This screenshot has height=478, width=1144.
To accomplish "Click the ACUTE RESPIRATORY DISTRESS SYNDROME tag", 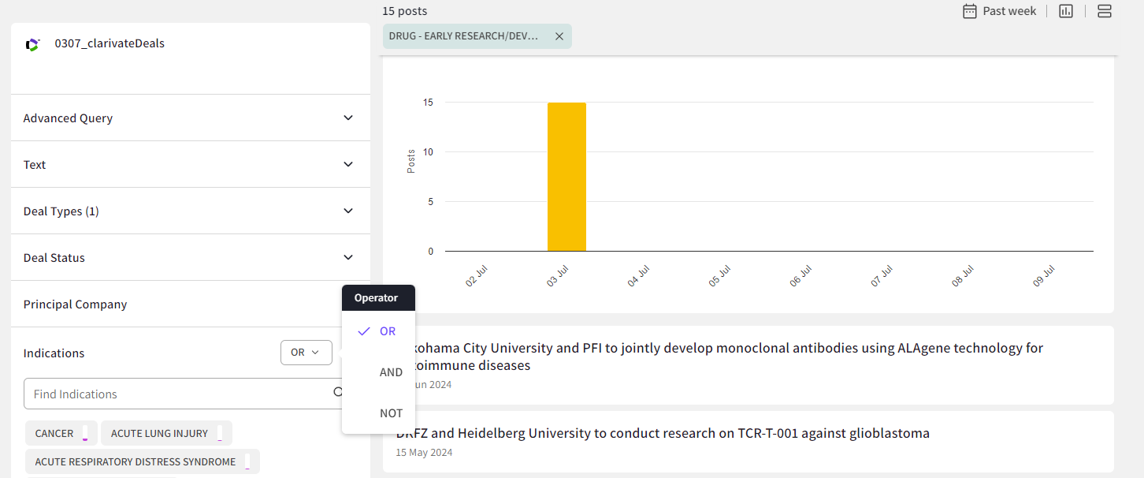I will click(136, 462).
